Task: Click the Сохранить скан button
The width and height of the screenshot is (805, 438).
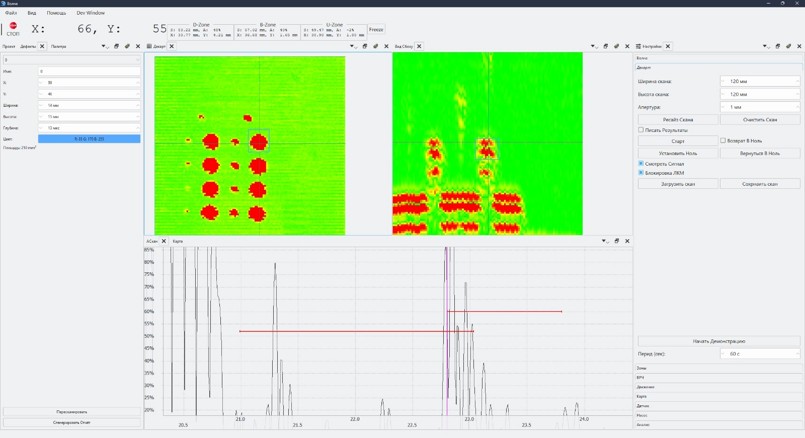Action: pyautogui.click(x=760, y=184)
